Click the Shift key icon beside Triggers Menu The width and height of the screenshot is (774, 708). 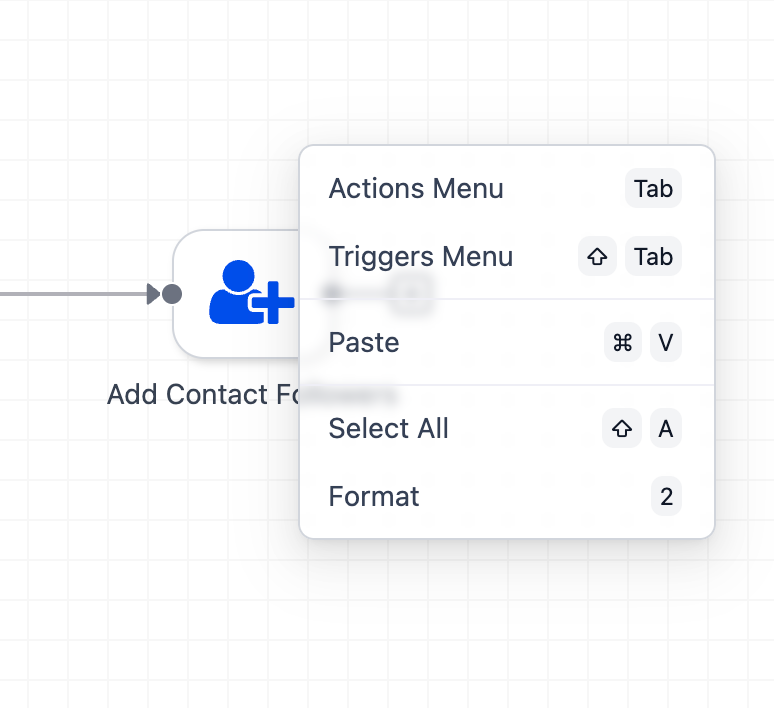point(597,257)
